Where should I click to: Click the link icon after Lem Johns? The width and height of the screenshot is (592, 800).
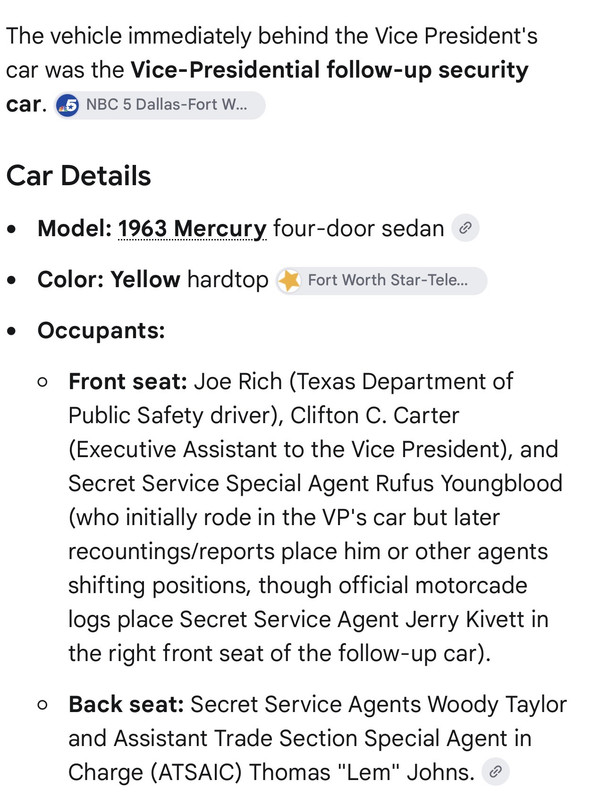click(496, 772)
